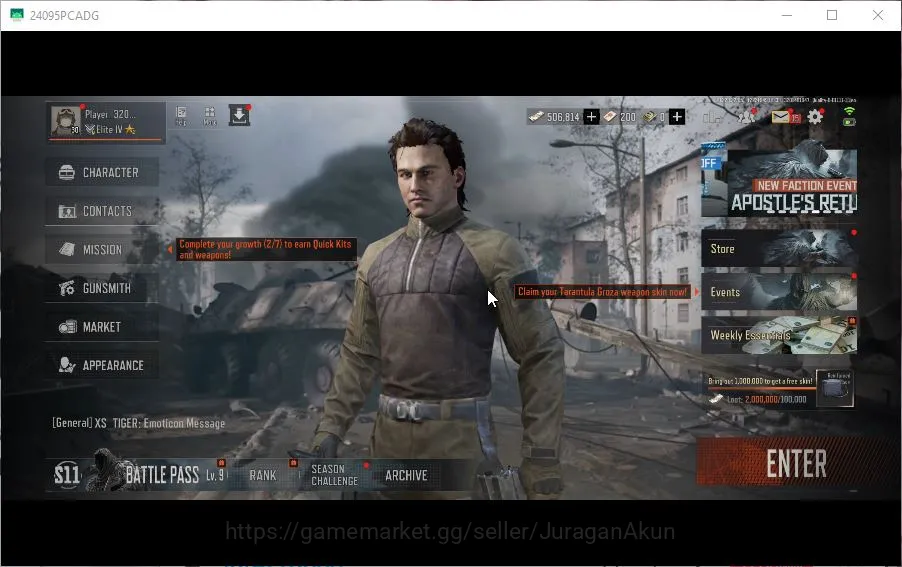The width and height of the screenshot is (902, 567).
Task: Open the friends/team icon
Action: pyautogui.click(x=747, y=117)
